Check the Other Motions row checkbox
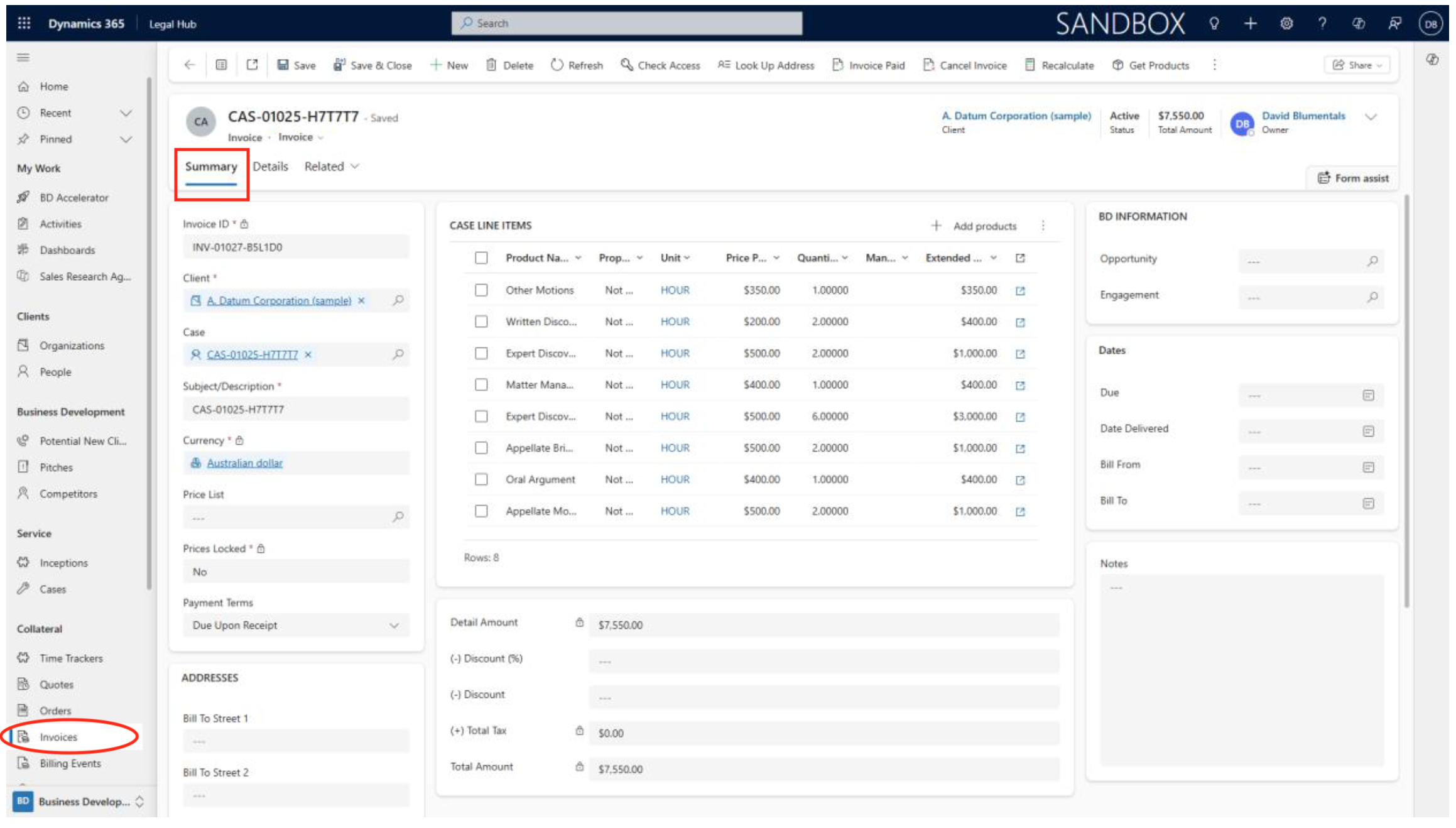Image resolution: width=1456 pixels, height=828 pixels. [x=481, y=290]
